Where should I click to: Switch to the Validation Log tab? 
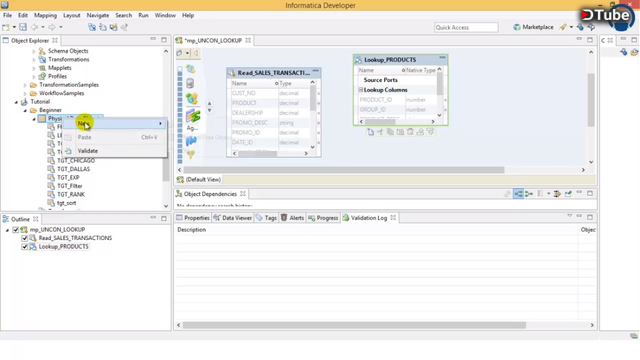[x=369, y=218]
